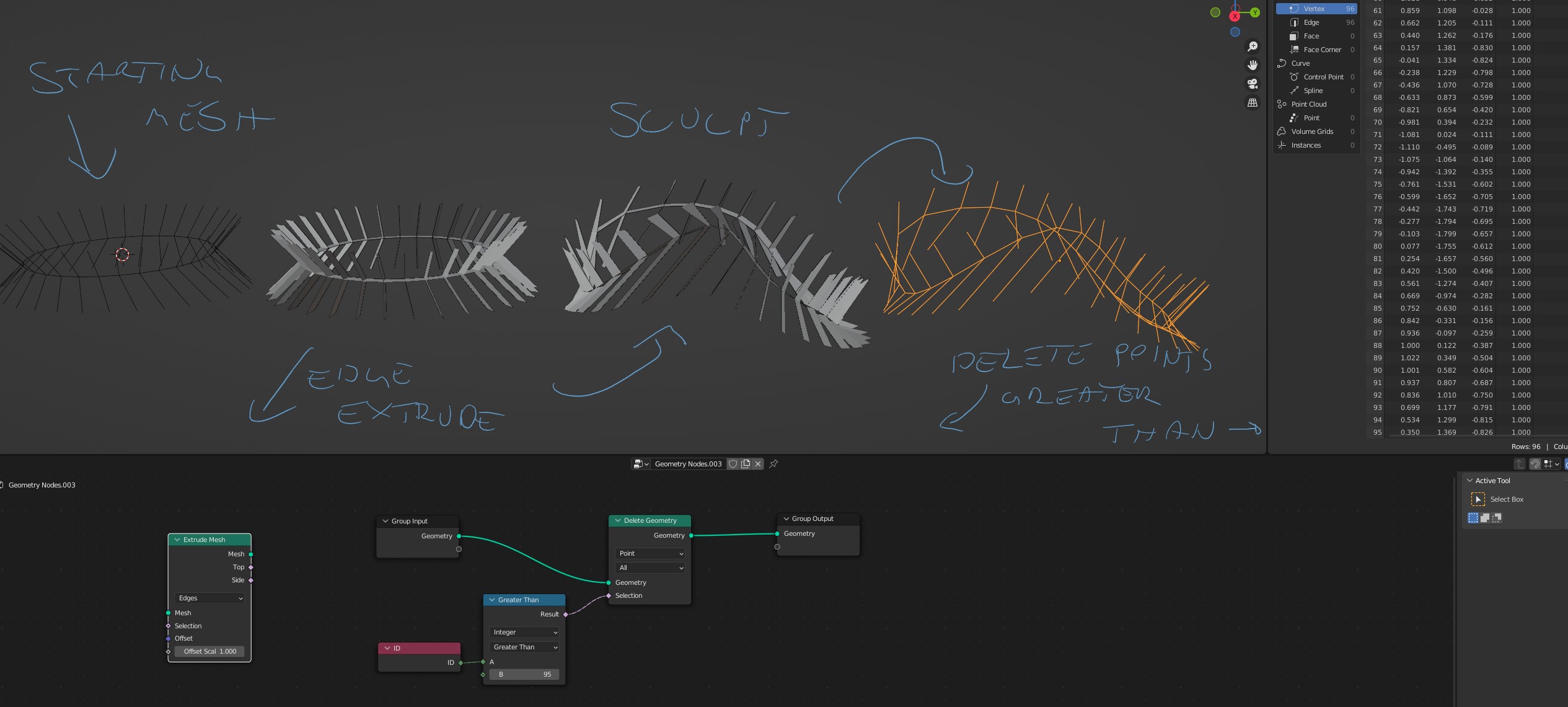Click the green Y axis gizmo ball

(x=1255, y=12)
